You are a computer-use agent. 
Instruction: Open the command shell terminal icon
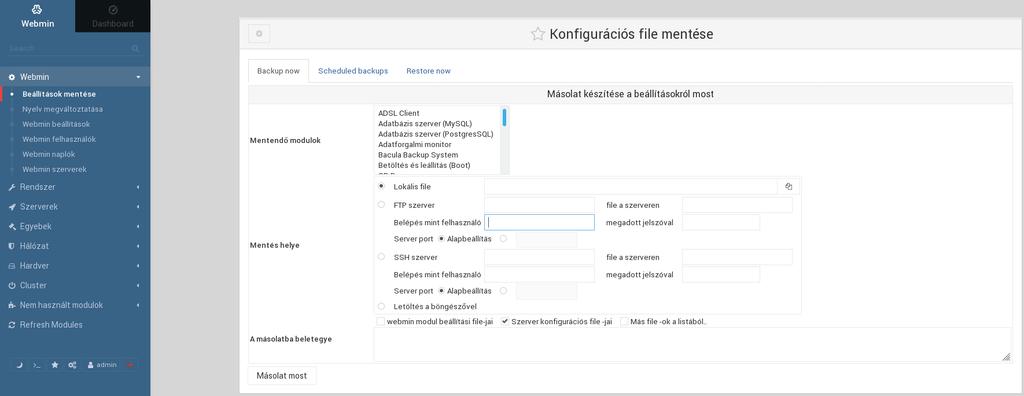click(x=37, y=365)
